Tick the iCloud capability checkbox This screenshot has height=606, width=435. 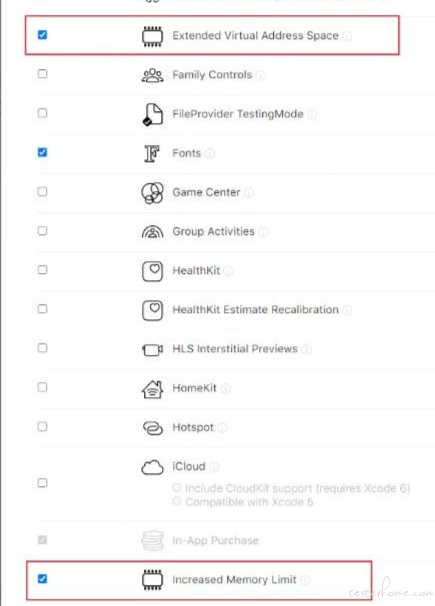[42, 482]
